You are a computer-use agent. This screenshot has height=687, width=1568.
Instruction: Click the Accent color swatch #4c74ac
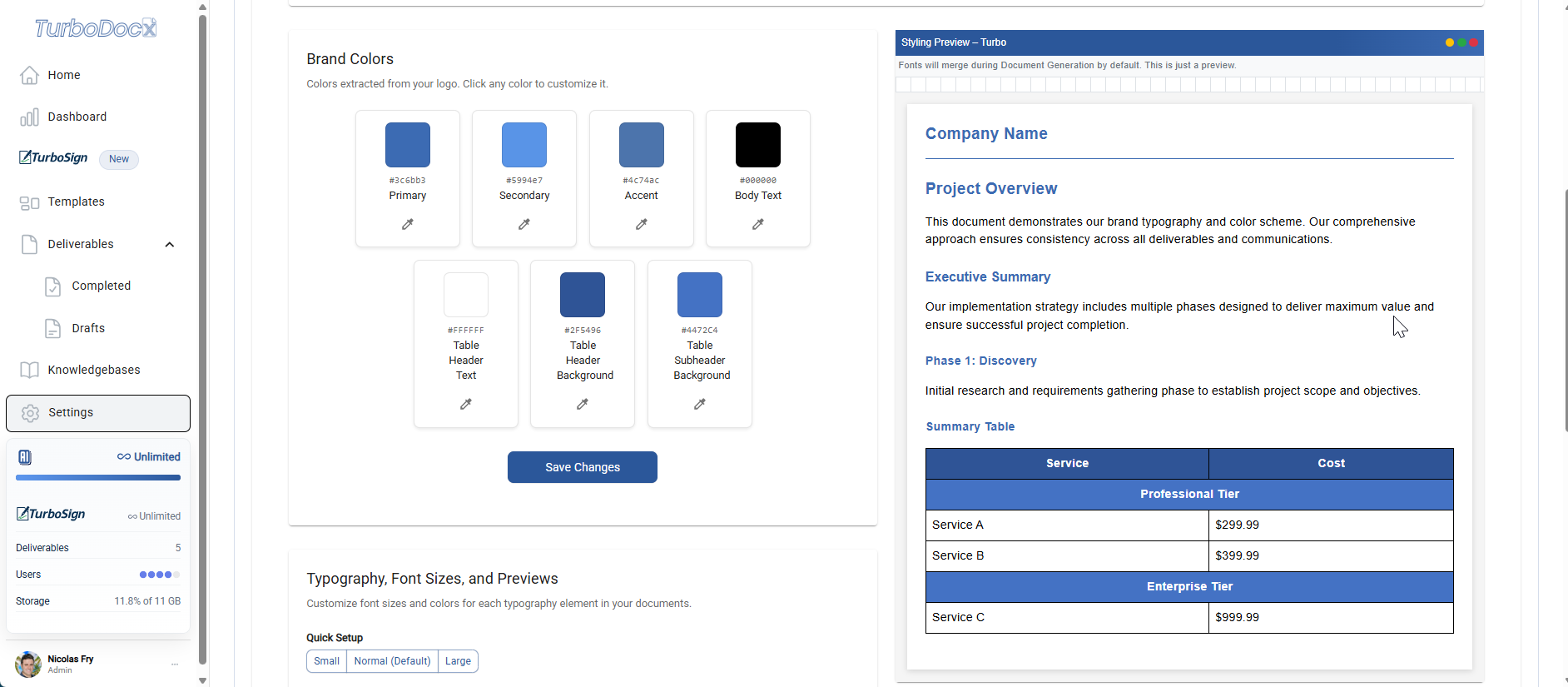tap(642, 145)
